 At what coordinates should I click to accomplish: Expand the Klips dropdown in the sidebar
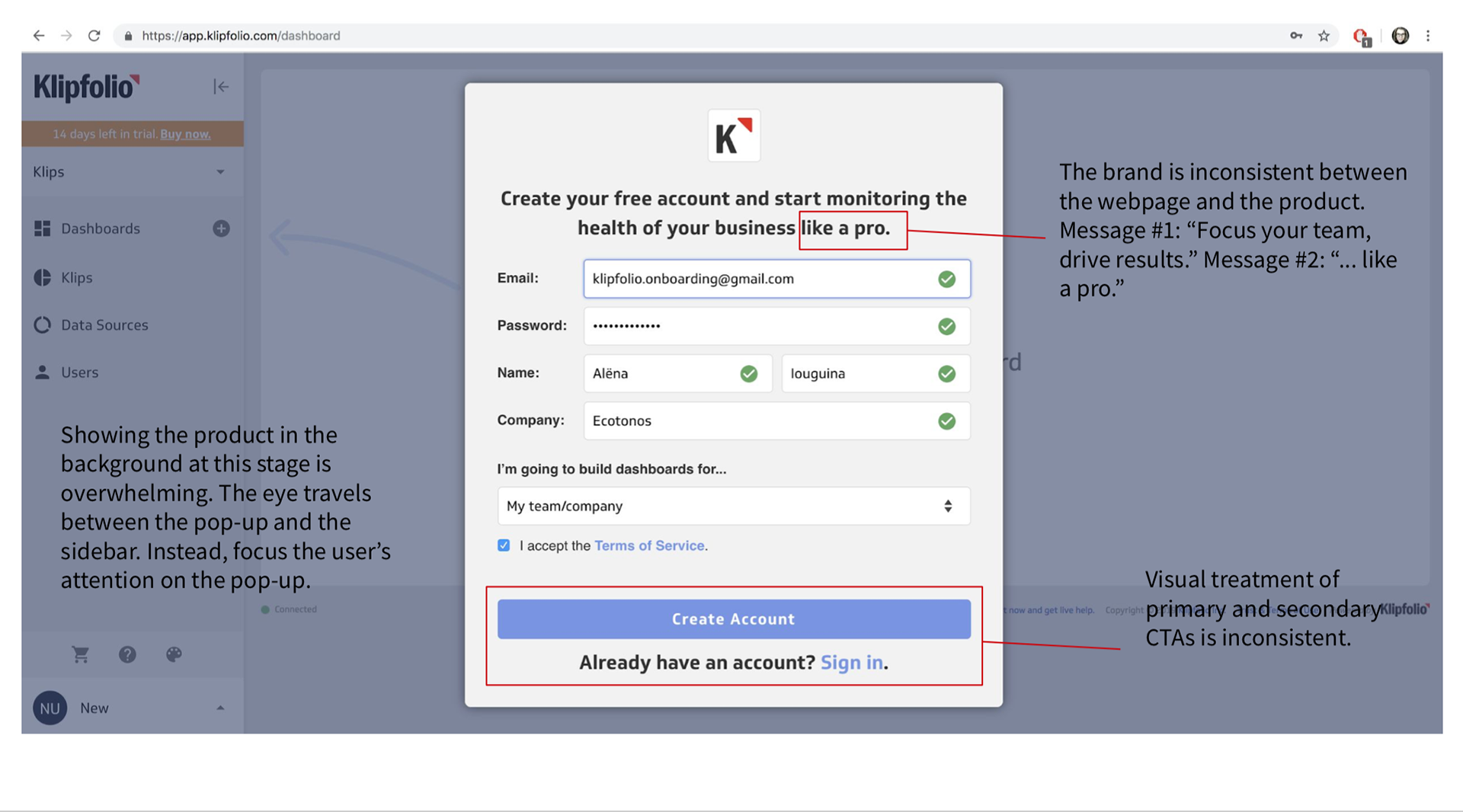(131, 172)
